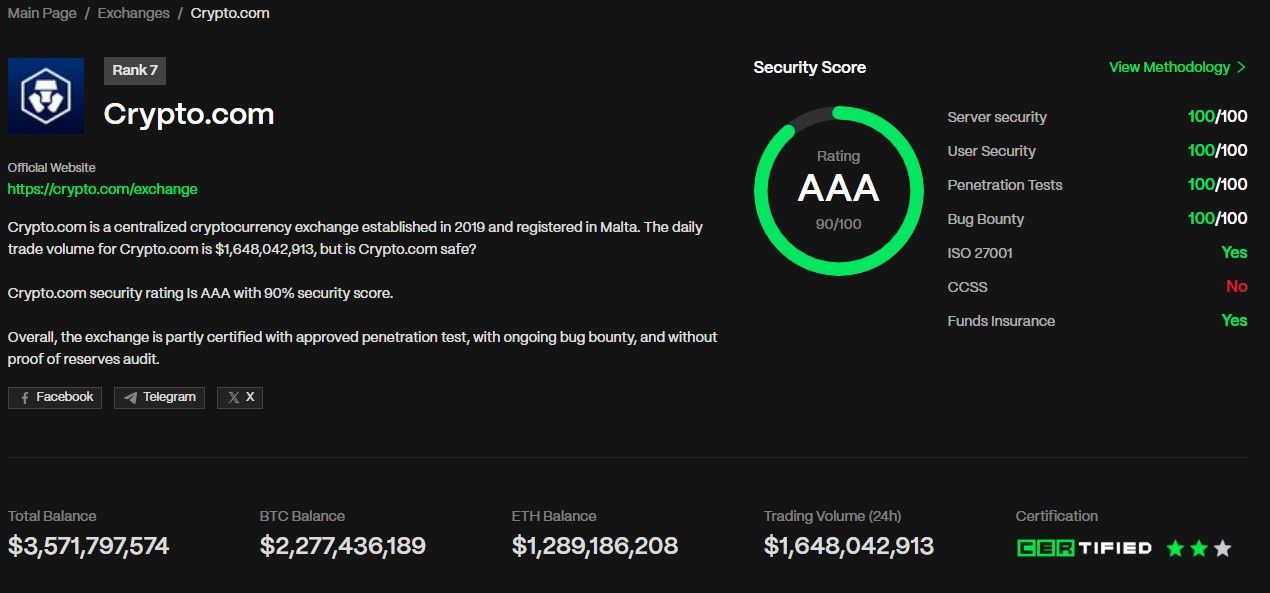Click the Trading Volume (24h) value
Viewport: 1270px width, 593px height.
(848, 546)
